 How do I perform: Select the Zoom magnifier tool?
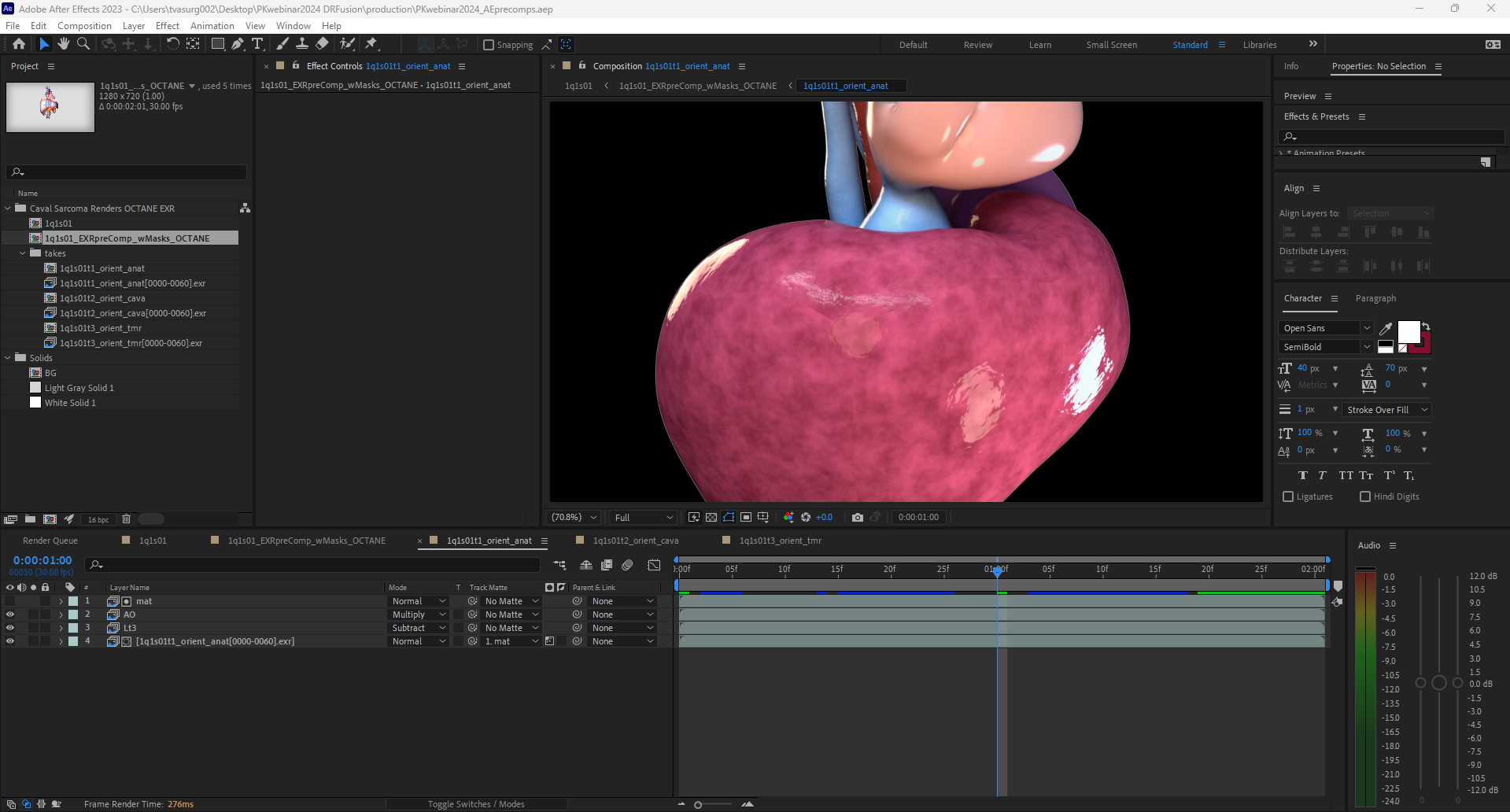click(x=83, y=44)
